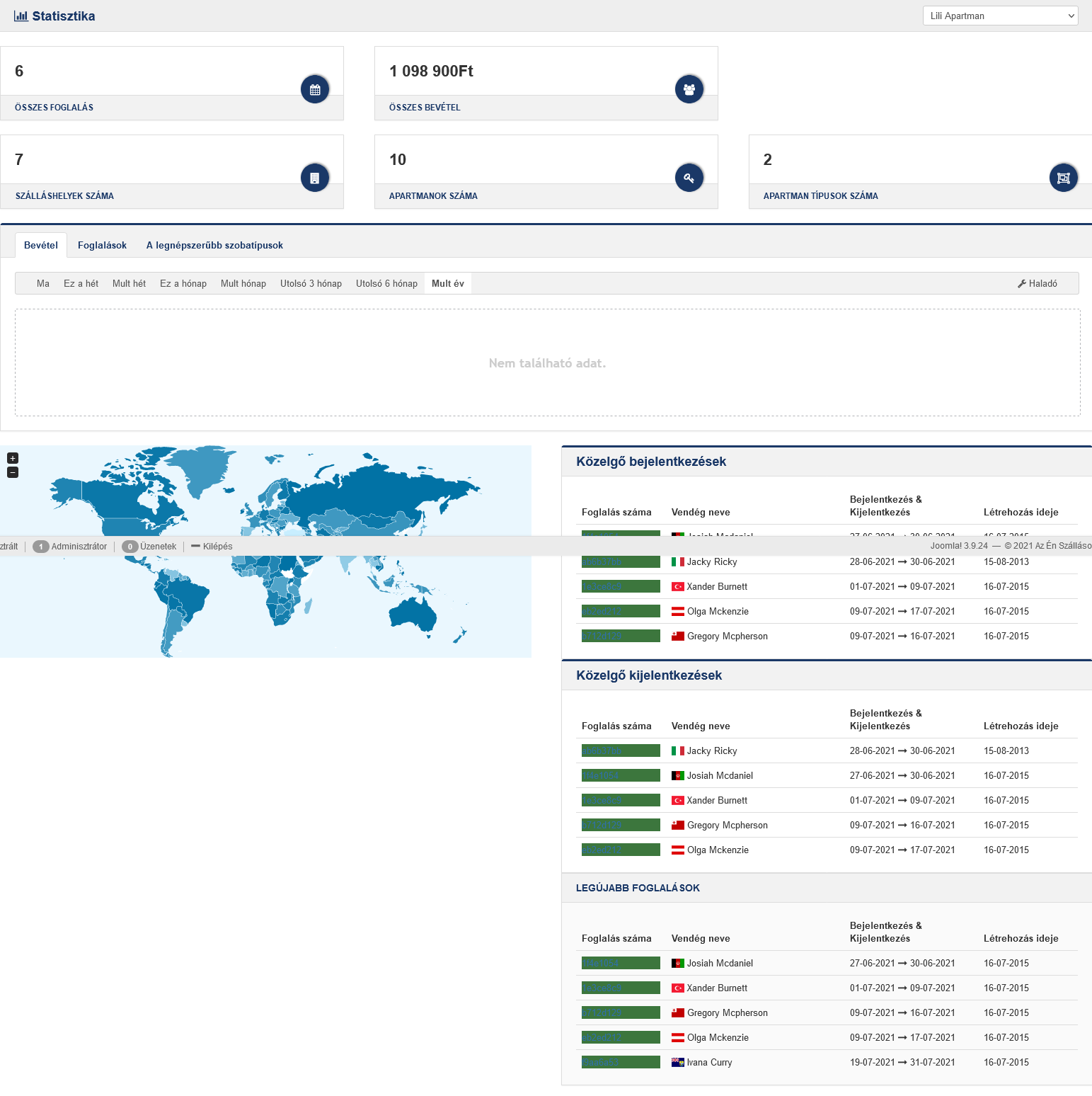The height and width of the screenshot is (1096, 1092).
Task: Click the building icon for Szálláshelyek száma
Action: click(x=315, y=178)
